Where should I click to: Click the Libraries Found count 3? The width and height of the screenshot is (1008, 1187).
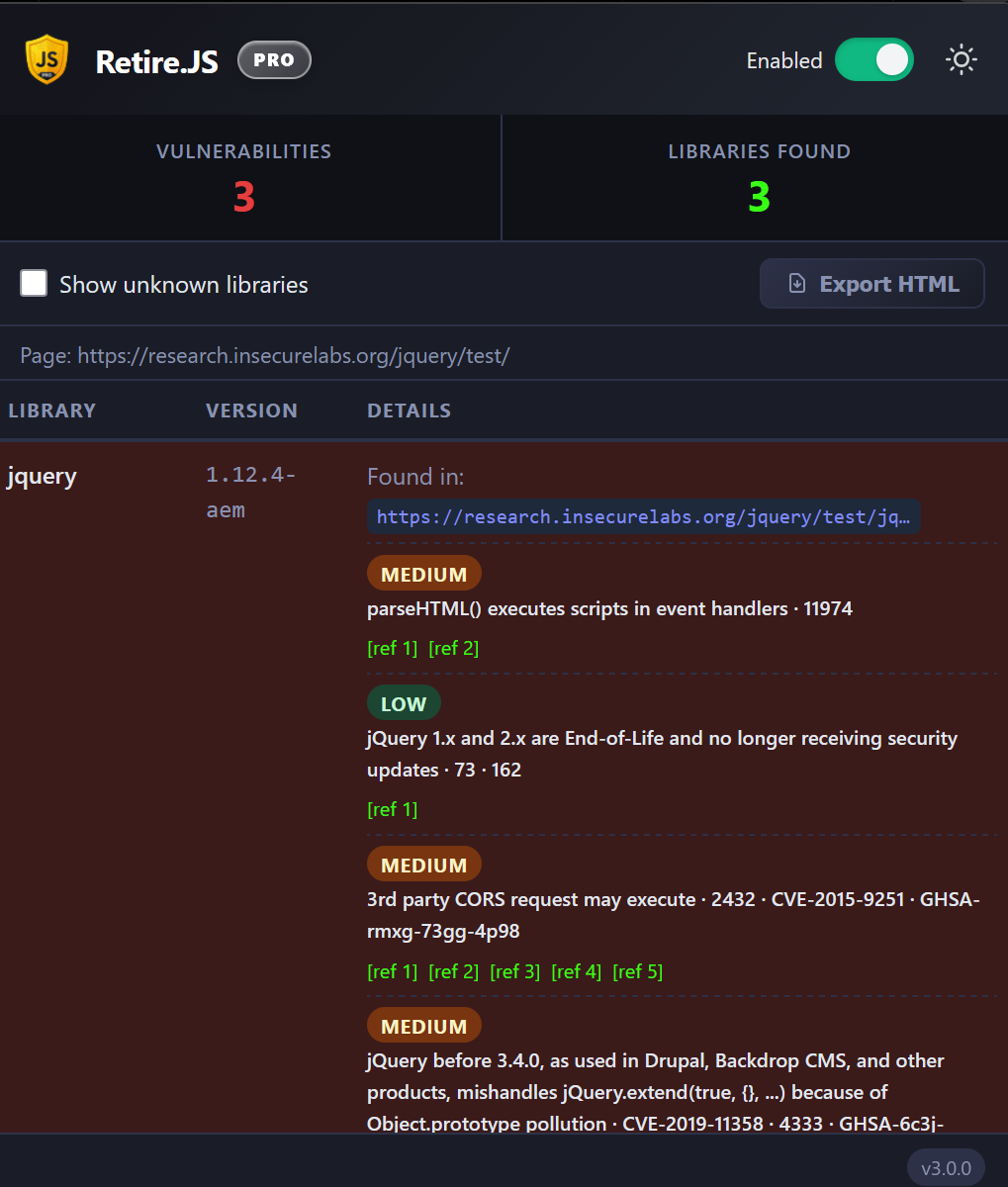[759, 197]
